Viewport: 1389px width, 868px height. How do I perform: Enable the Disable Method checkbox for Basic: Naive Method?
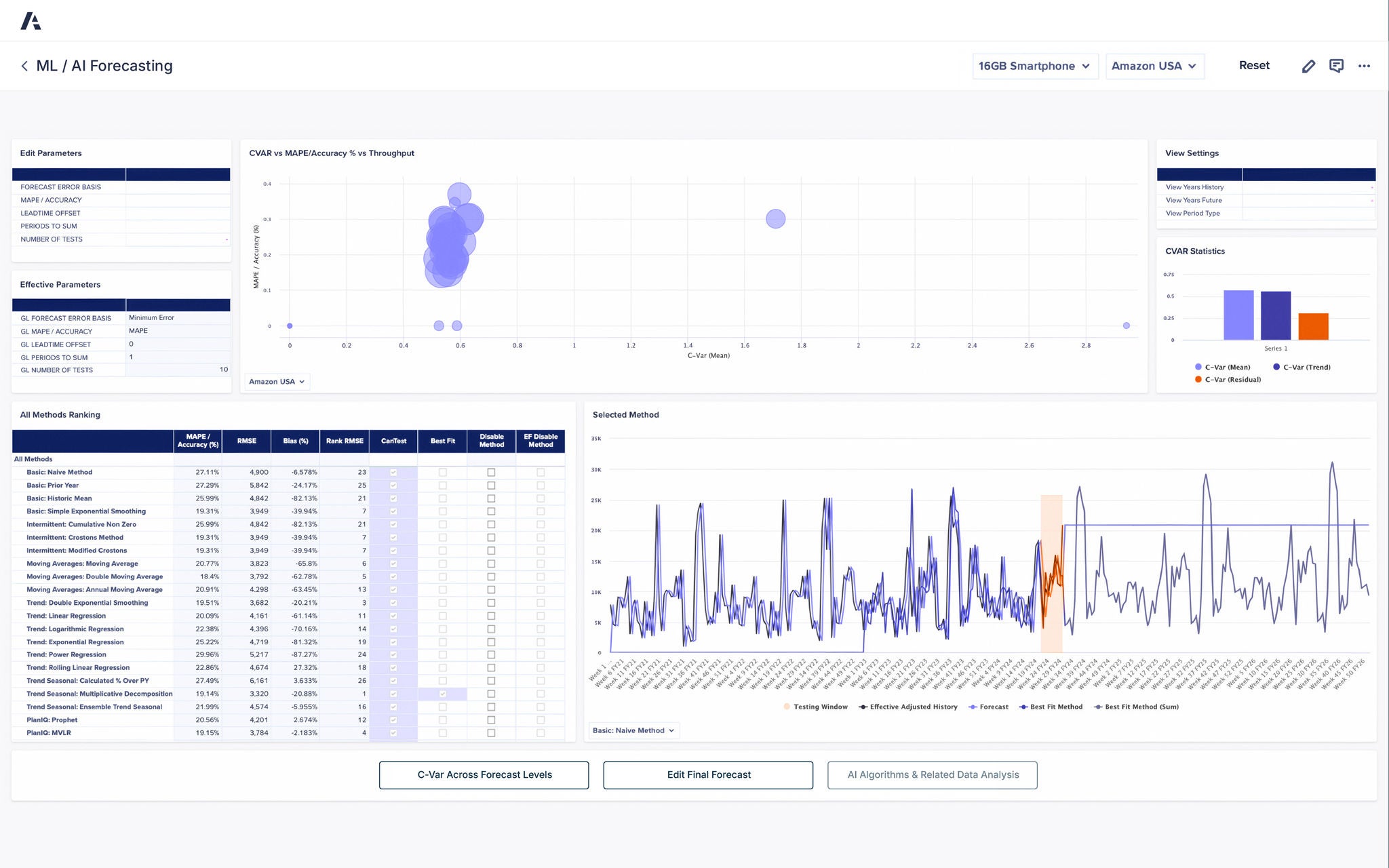[x=491, y=472]
